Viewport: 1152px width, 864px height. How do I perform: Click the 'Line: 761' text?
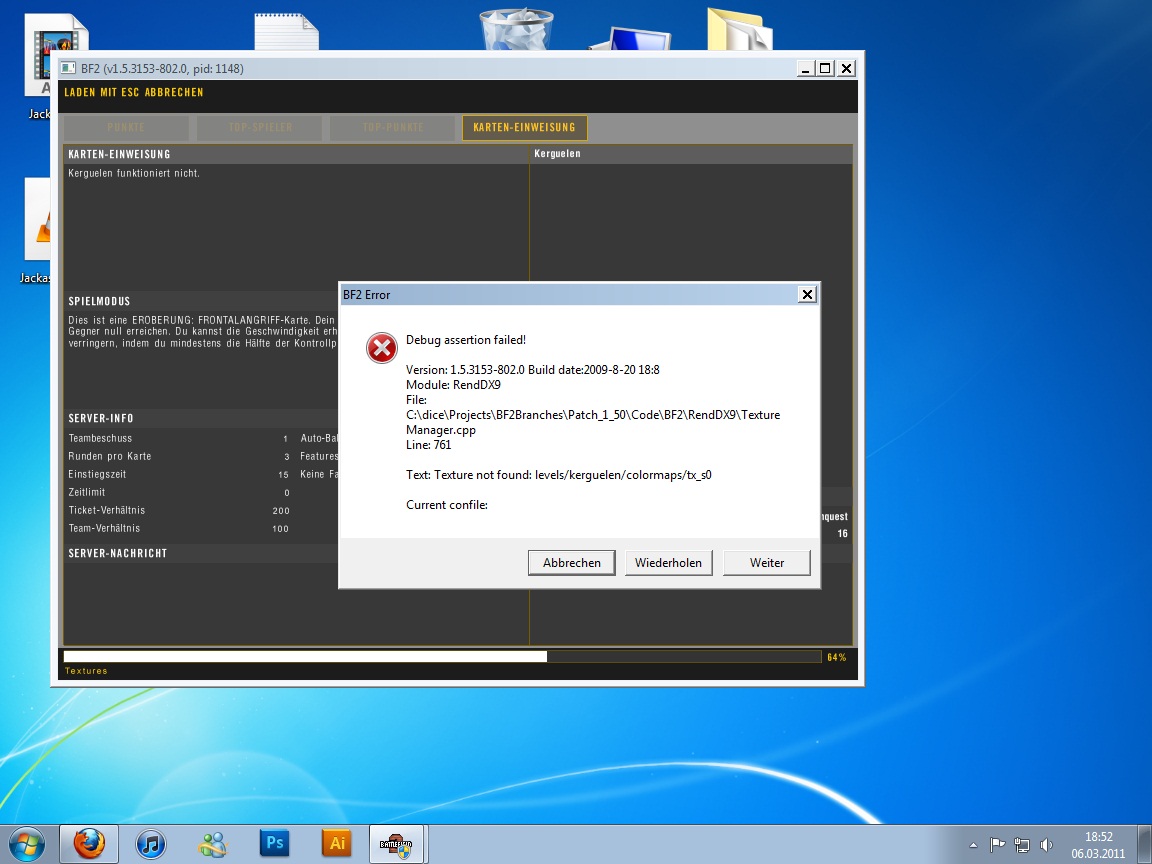tap(428, 444)
